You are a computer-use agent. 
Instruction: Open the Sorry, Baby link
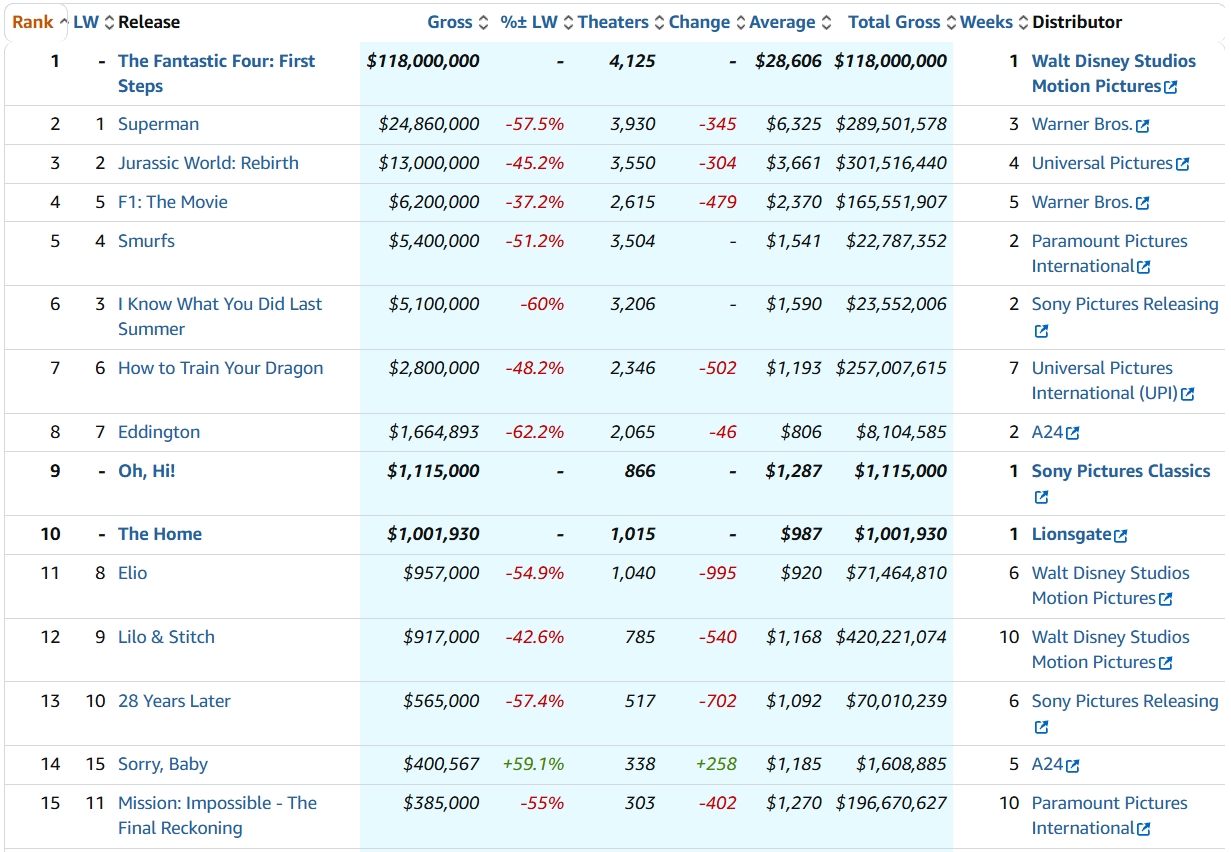tap(163, 764)
